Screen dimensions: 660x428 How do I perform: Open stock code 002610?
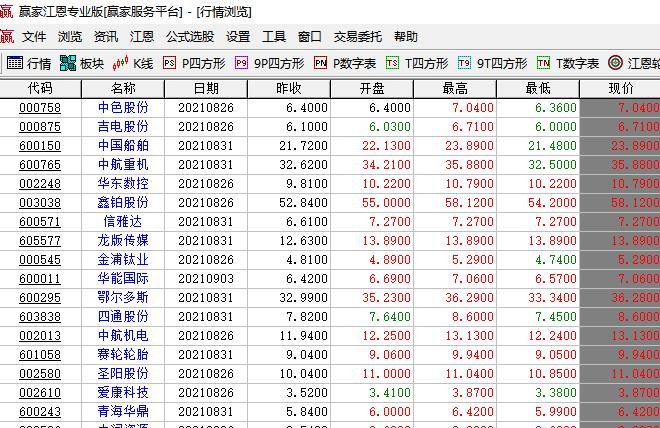click(40, 393)
